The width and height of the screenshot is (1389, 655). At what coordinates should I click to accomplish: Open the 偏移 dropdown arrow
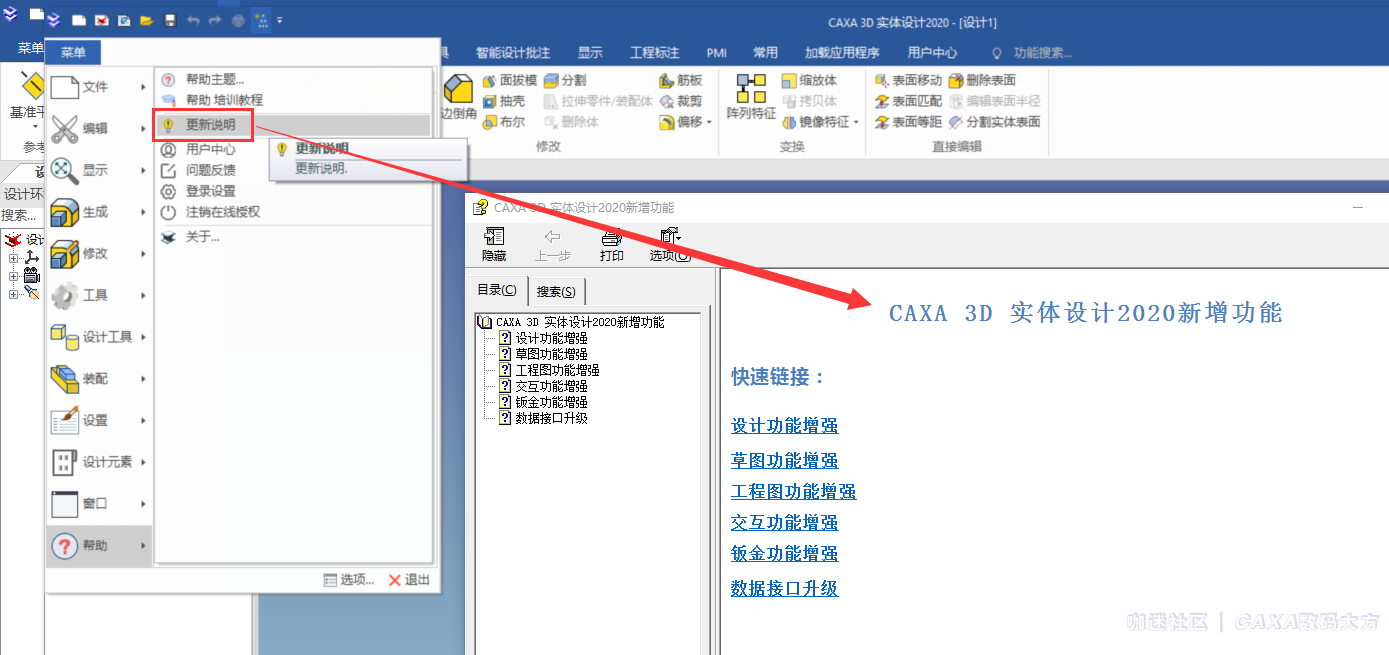coord(709,123)
